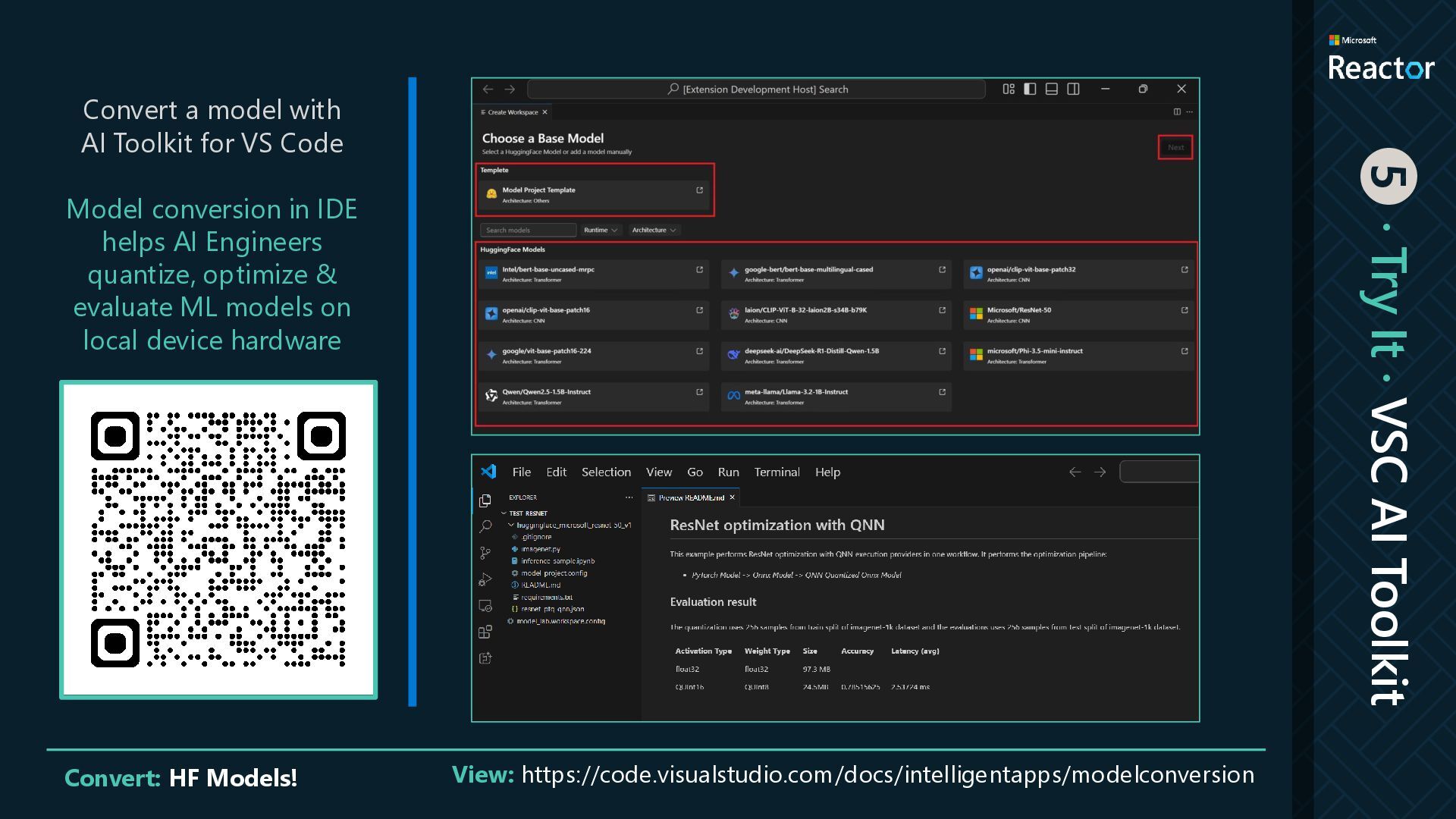This screenshot has height=819, width=1456.
Task: Open the Go menu
Action: coord(695,472)
